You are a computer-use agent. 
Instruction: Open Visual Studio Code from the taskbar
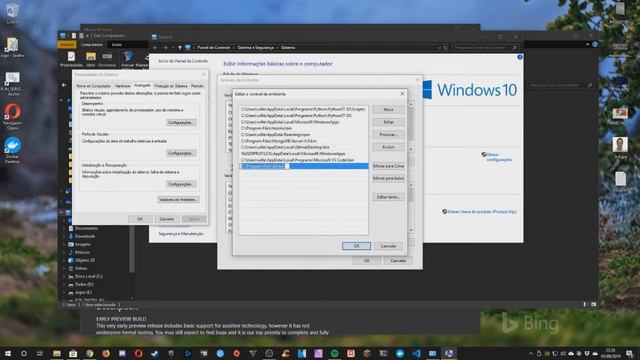tap(416, 353)
